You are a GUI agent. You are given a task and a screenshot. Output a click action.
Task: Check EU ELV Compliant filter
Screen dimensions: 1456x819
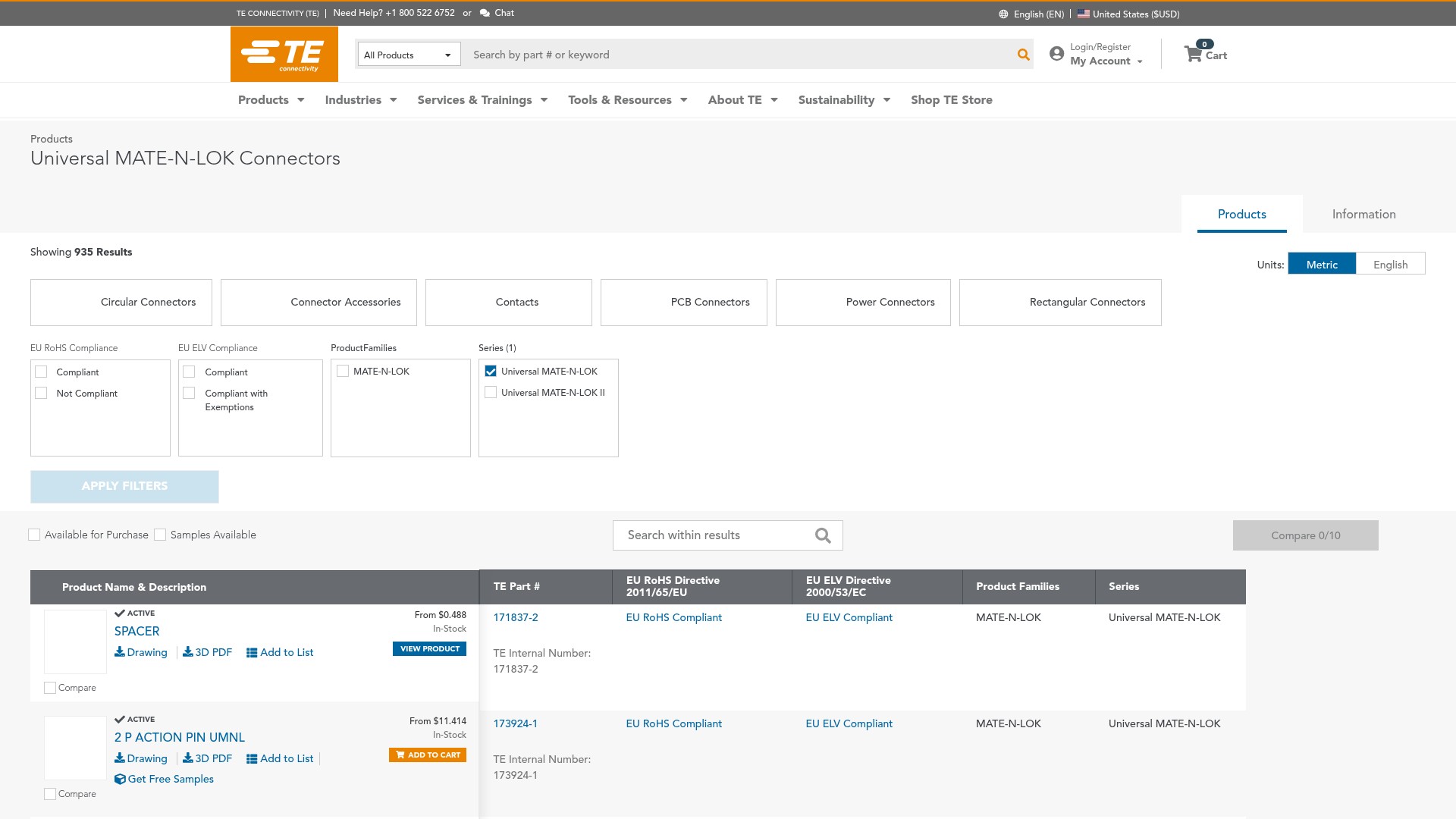coord(190,372)
